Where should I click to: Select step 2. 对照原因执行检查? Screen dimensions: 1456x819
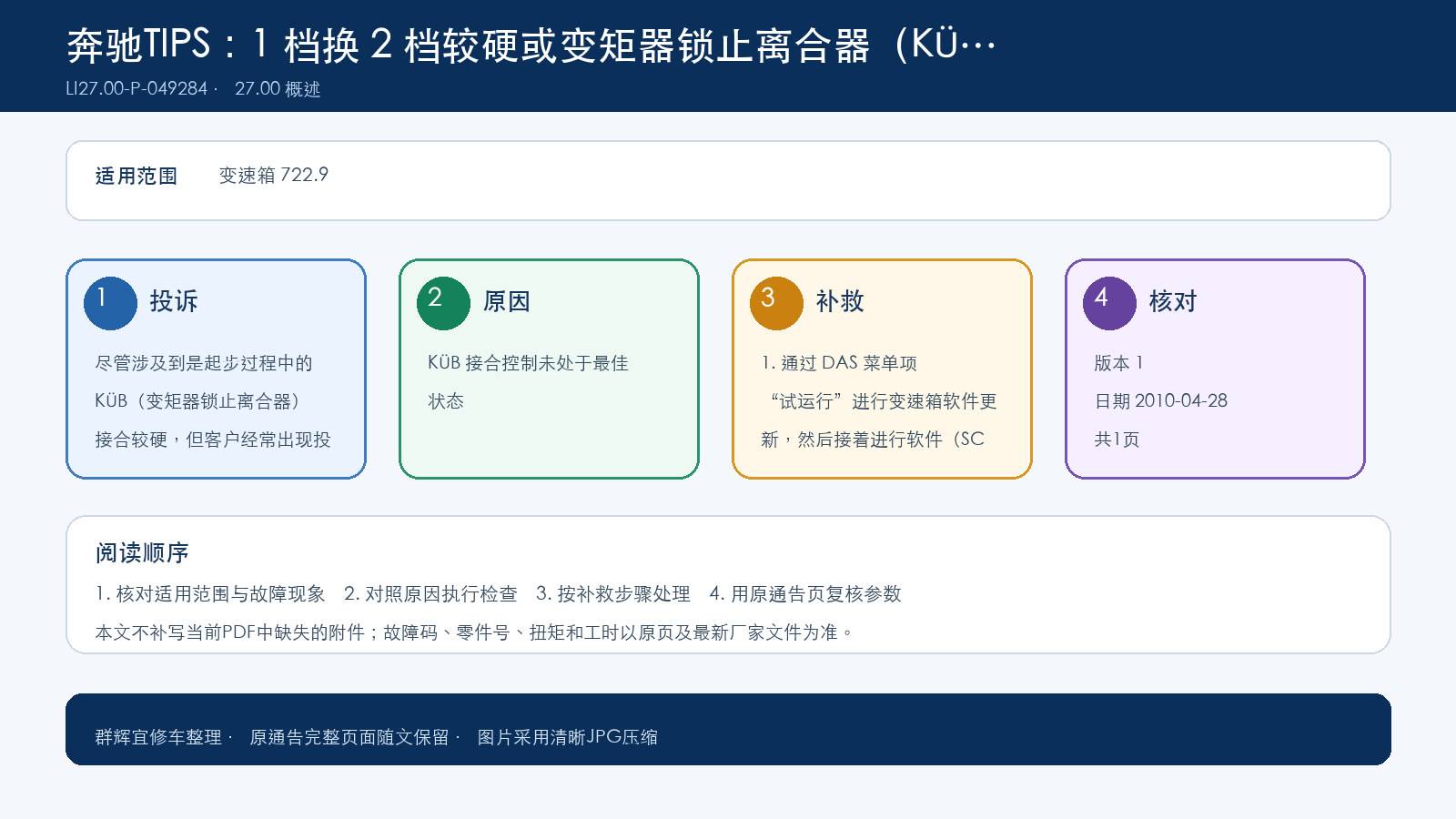click(430, 594)
